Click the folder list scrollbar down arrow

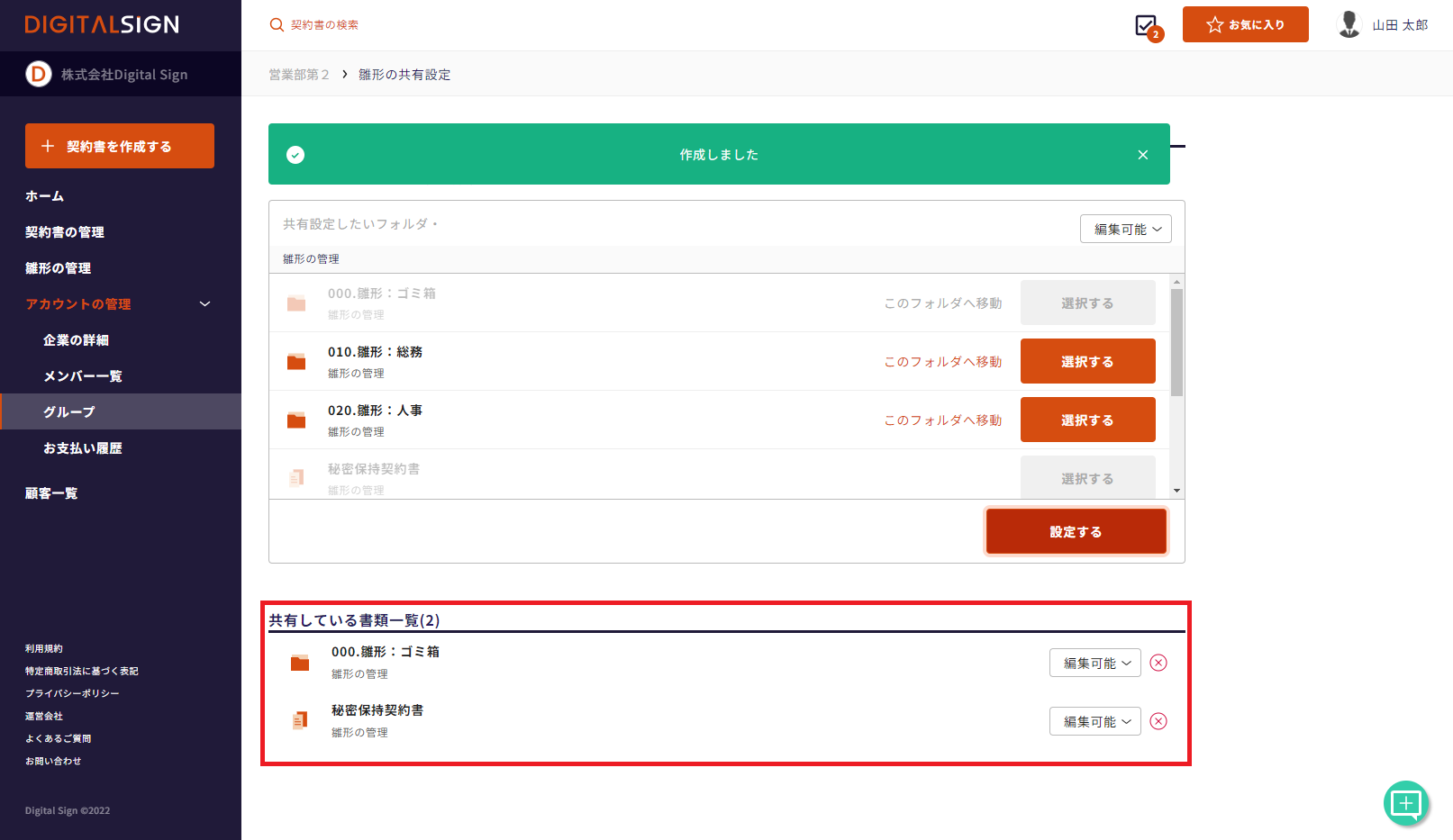[x=1176, y=491]
